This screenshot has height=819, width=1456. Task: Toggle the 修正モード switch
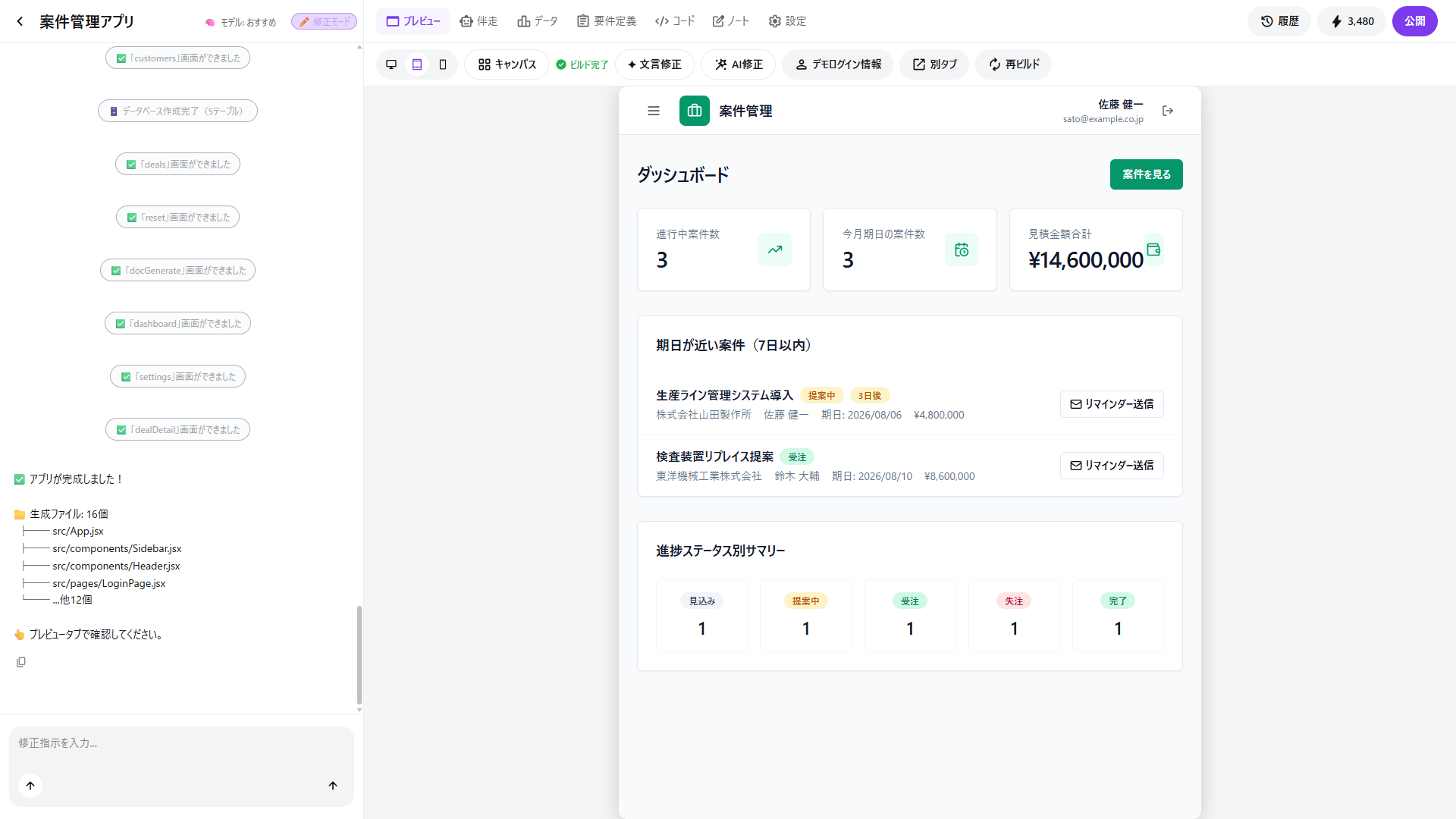point(325,22)
